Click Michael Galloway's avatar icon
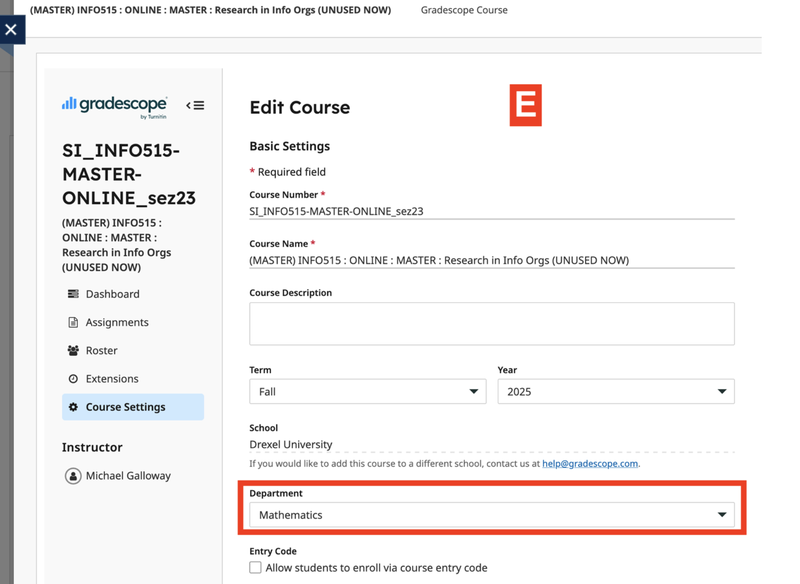This screenshot has height=584, width=800. (73, 476)
